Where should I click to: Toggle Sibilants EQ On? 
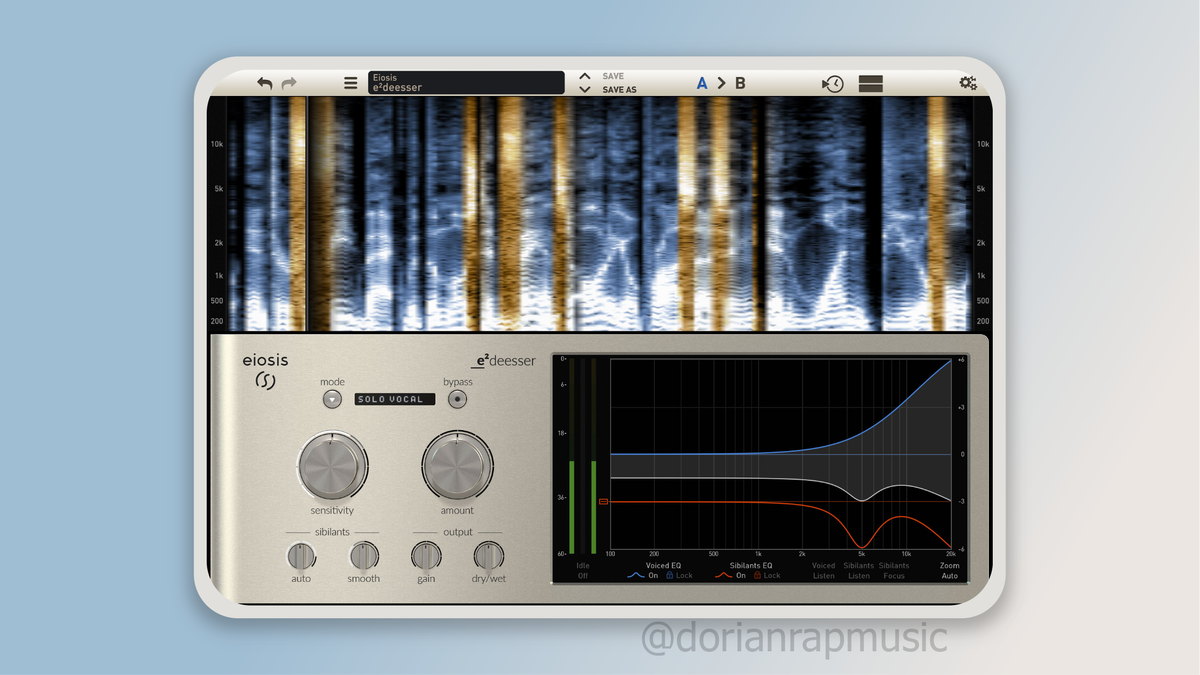click(x=741, y=576)
